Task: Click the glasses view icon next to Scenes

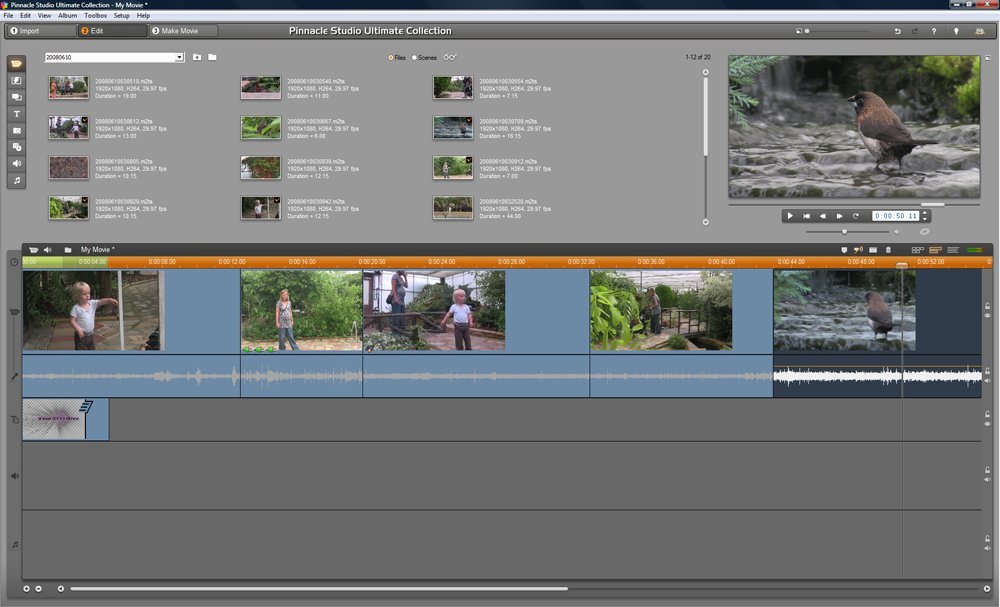Action: (x=450, y=57)
